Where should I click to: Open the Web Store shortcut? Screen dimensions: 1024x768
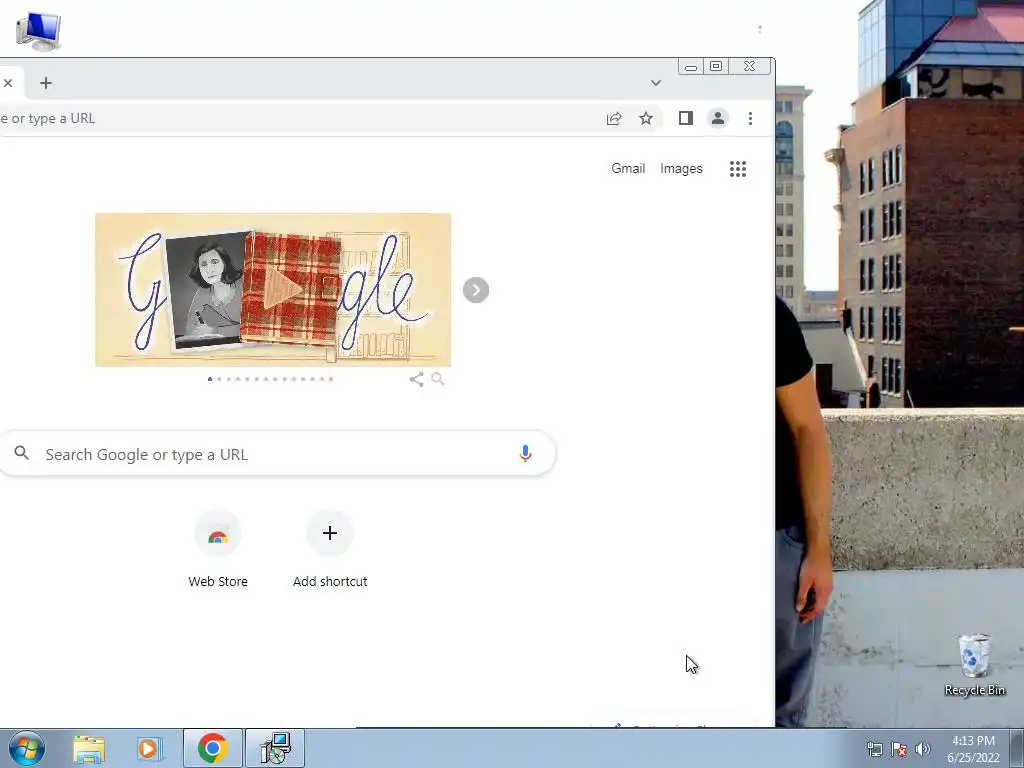tap(218, 551)
